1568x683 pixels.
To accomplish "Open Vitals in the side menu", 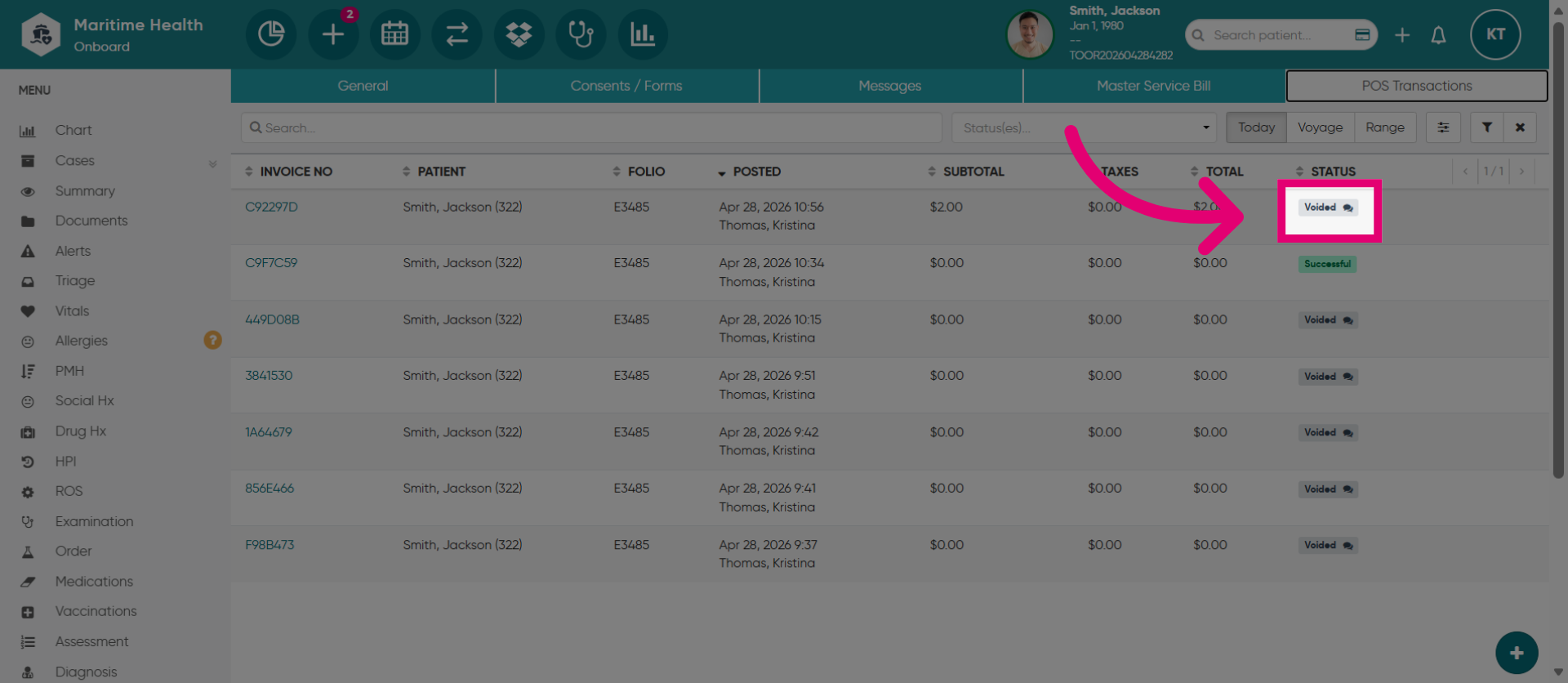I will pos(72,311).
